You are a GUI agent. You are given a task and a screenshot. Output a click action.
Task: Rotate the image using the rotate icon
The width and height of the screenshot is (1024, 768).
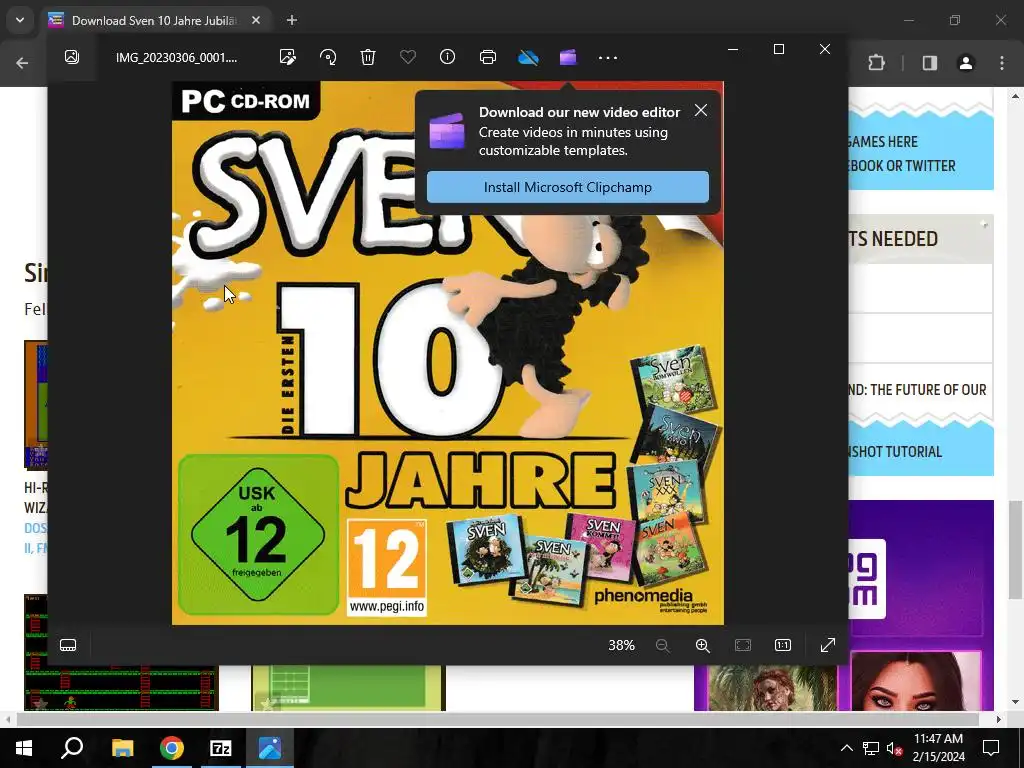coord(328,57)
